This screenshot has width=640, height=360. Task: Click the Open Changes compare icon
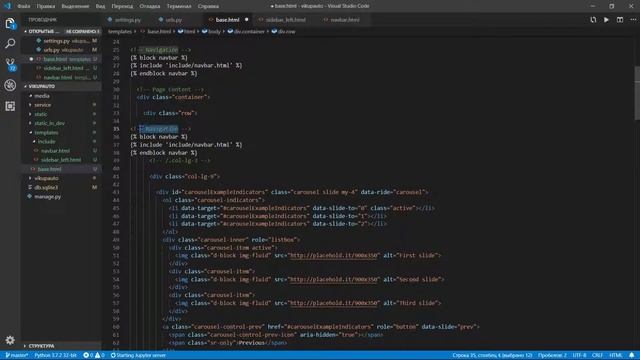[593, 20]
